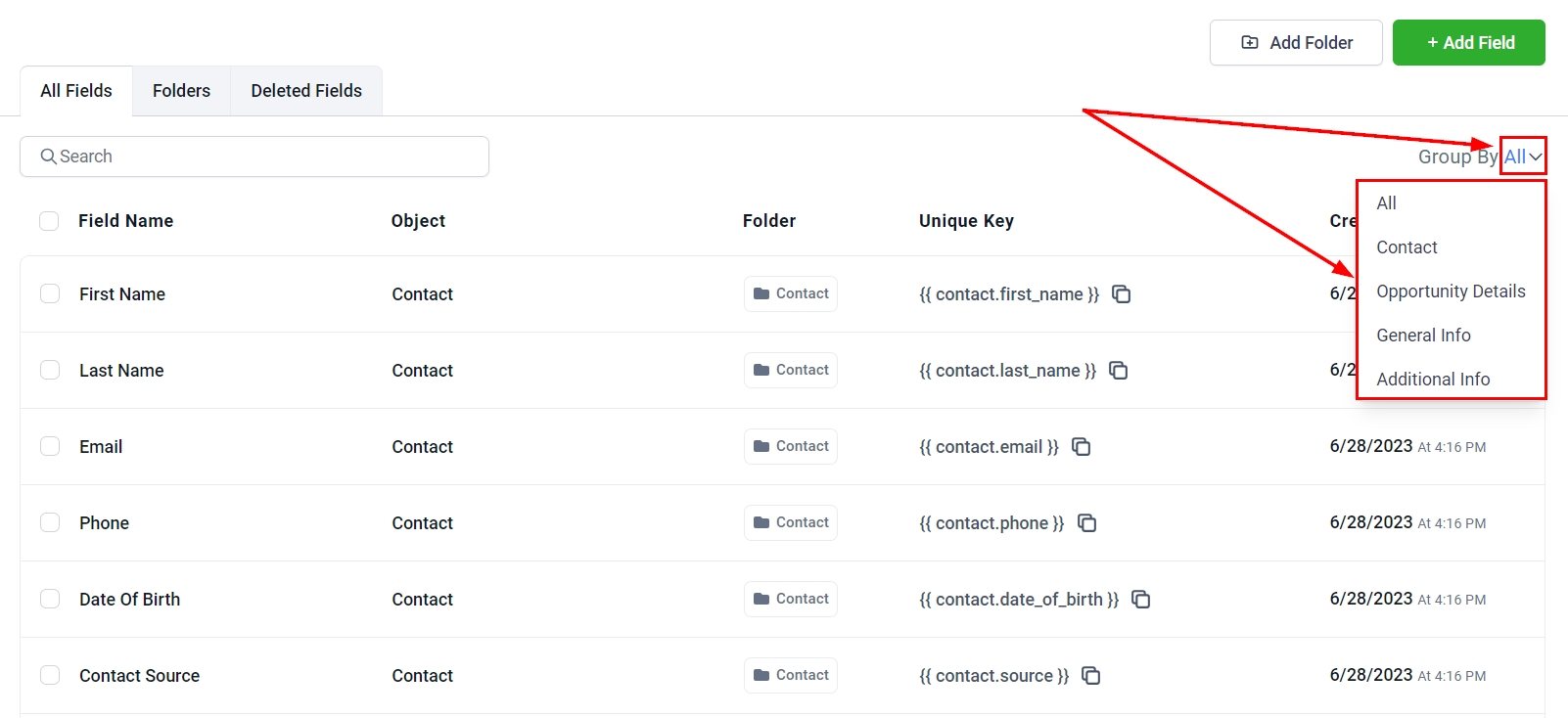Select all fields with header checkbox
The height and width of the screenshot is (718, 1568).
pos(49,221)
